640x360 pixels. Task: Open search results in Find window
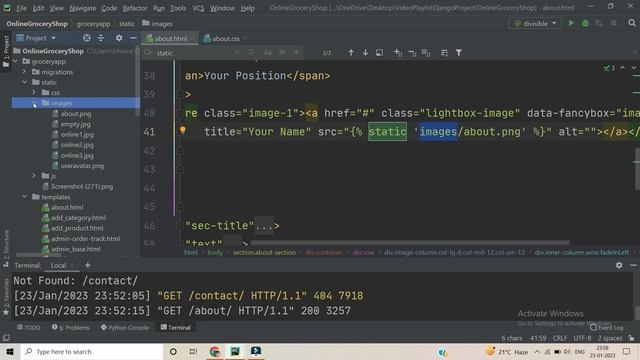click(380, 53)
